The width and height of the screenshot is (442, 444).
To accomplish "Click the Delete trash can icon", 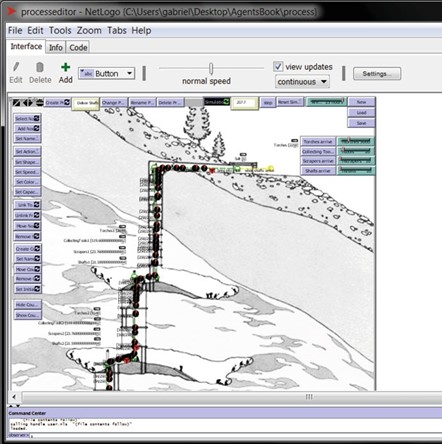I will 40,67.
